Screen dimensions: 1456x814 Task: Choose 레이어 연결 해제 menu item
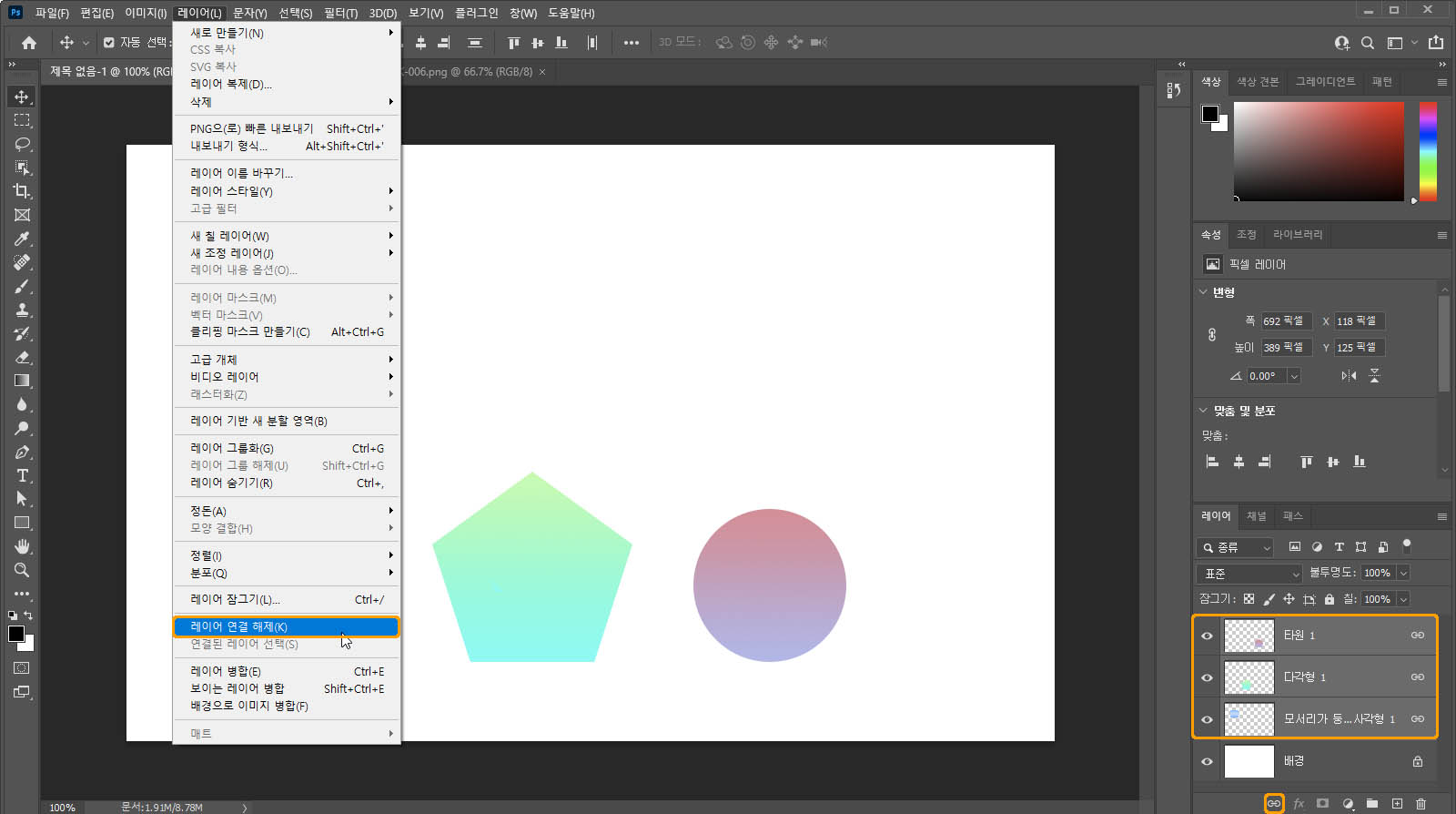[x=286, y=626]
